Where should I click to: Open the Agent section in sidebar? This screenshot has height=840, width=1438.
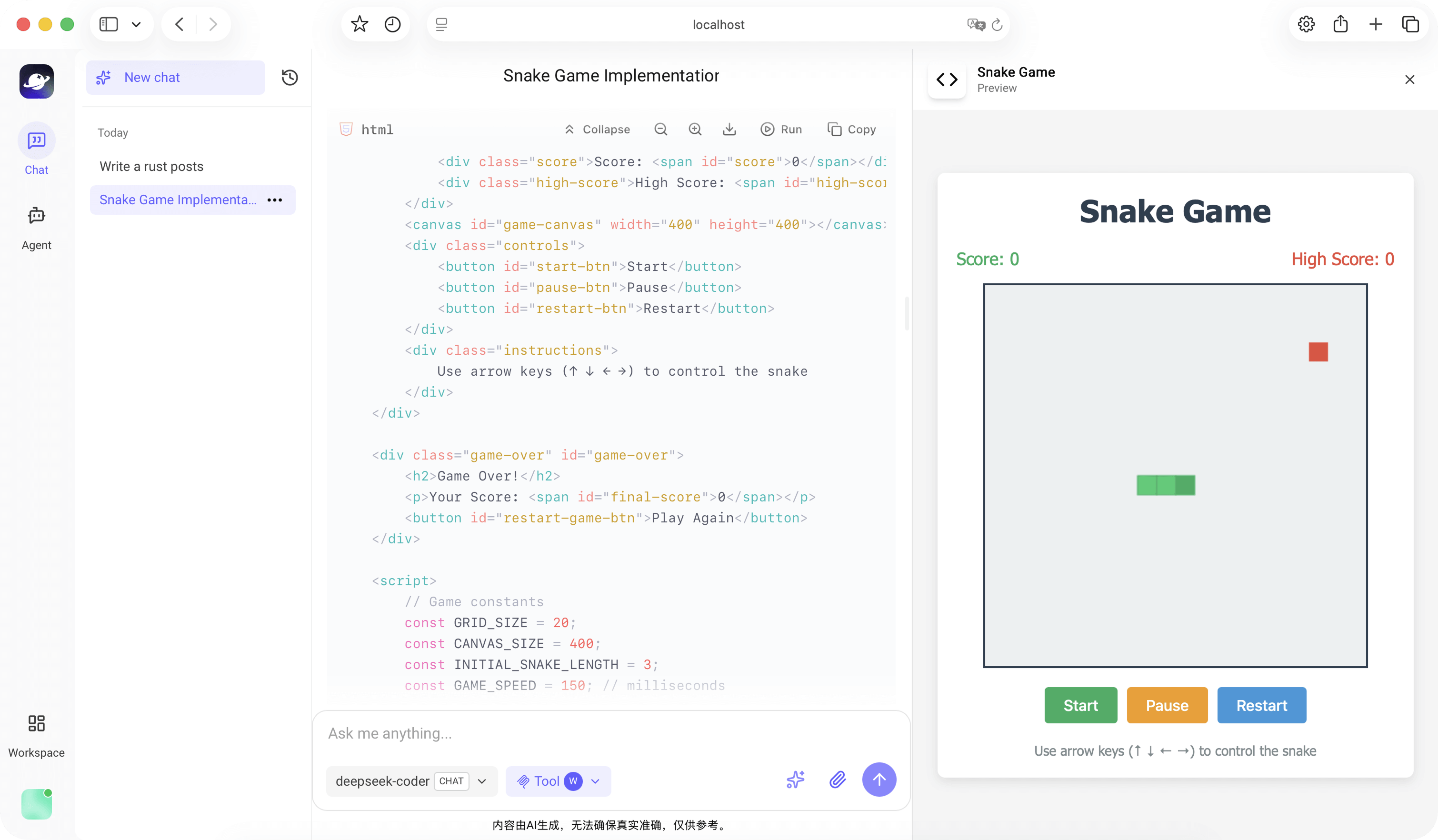pos(37,228)
